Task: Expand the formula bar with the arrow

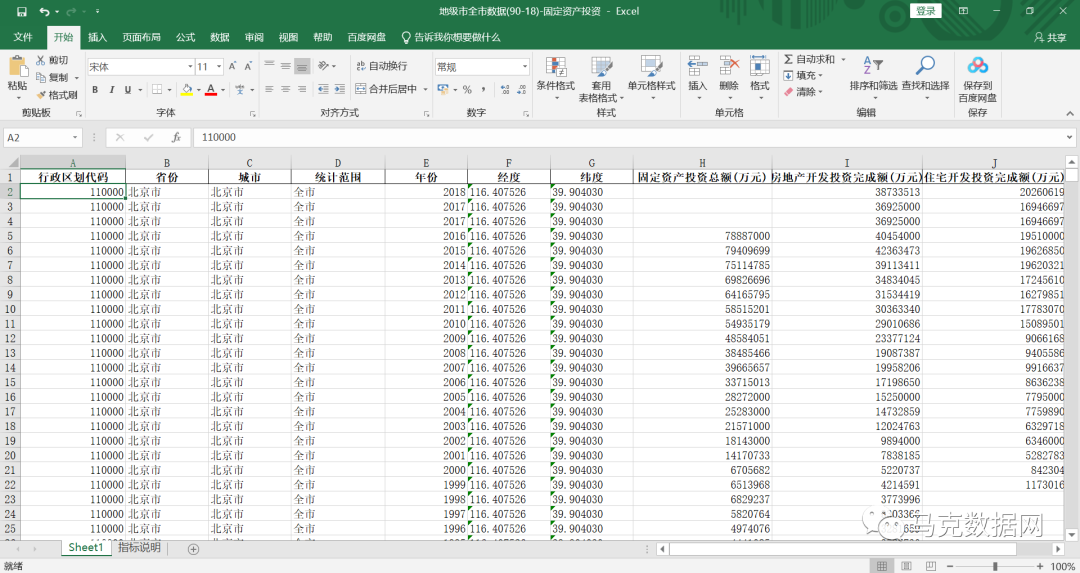Action: pyautogui.click(x=1069, y=137)
